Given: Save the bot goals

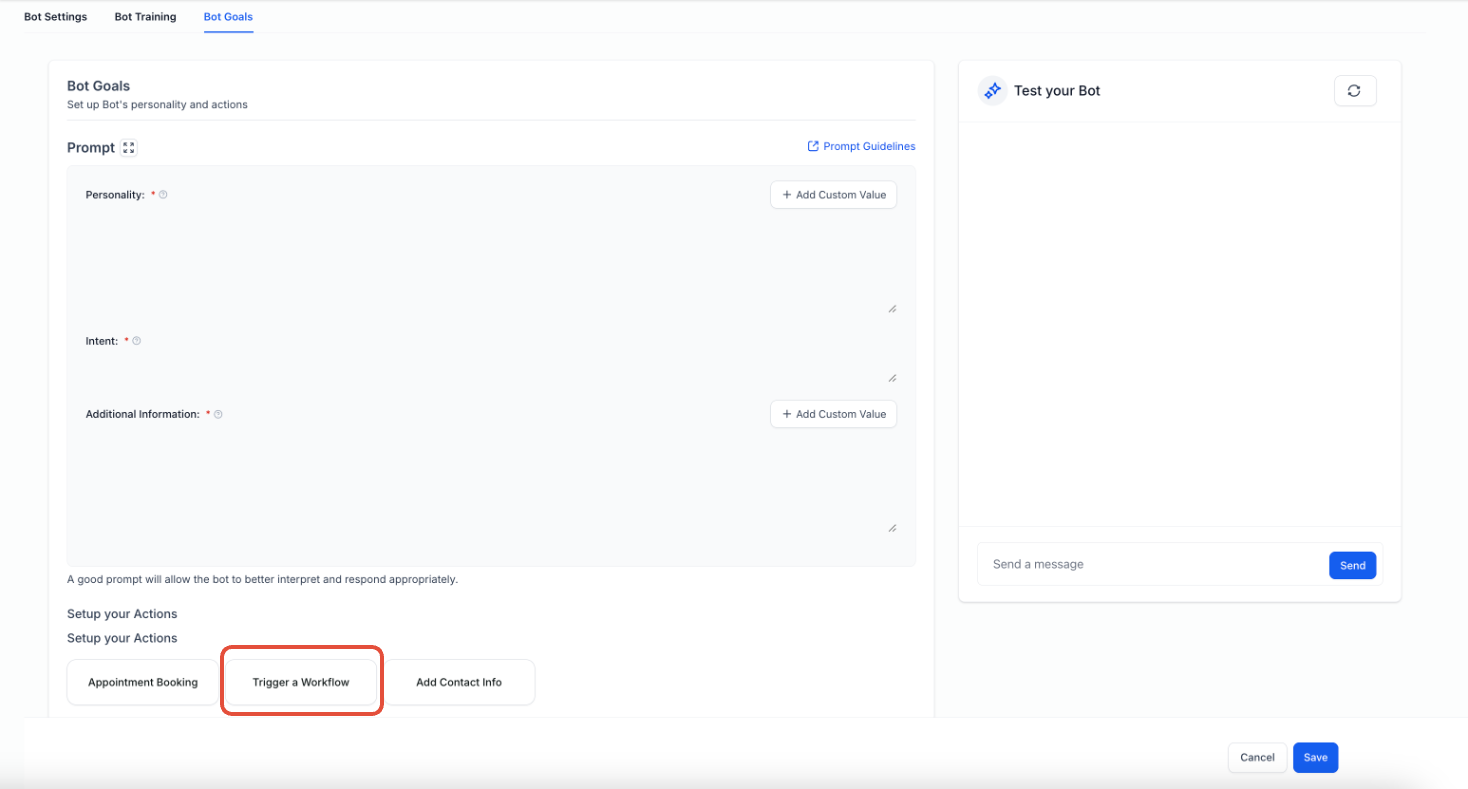Looking at the screenshot, I should coord(1315,758).
